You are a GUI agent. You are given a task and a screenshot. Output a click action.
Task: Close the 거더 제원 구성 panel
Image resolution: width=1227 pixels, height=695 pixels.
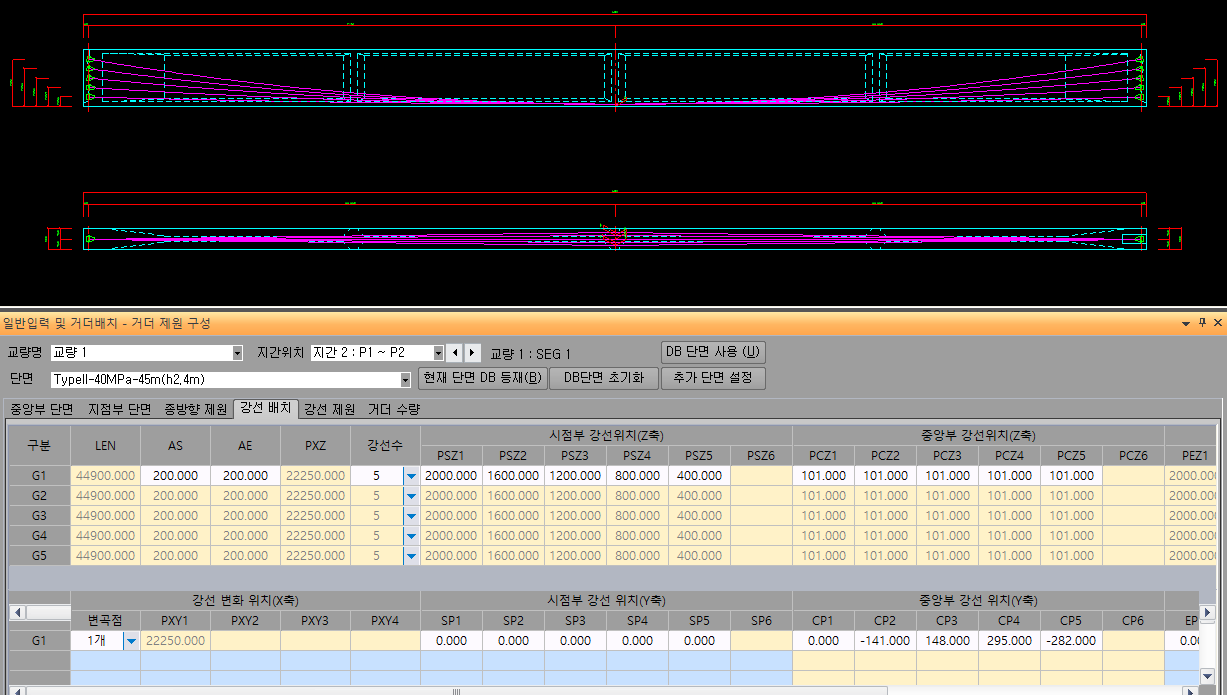(x=1218, y=323)
